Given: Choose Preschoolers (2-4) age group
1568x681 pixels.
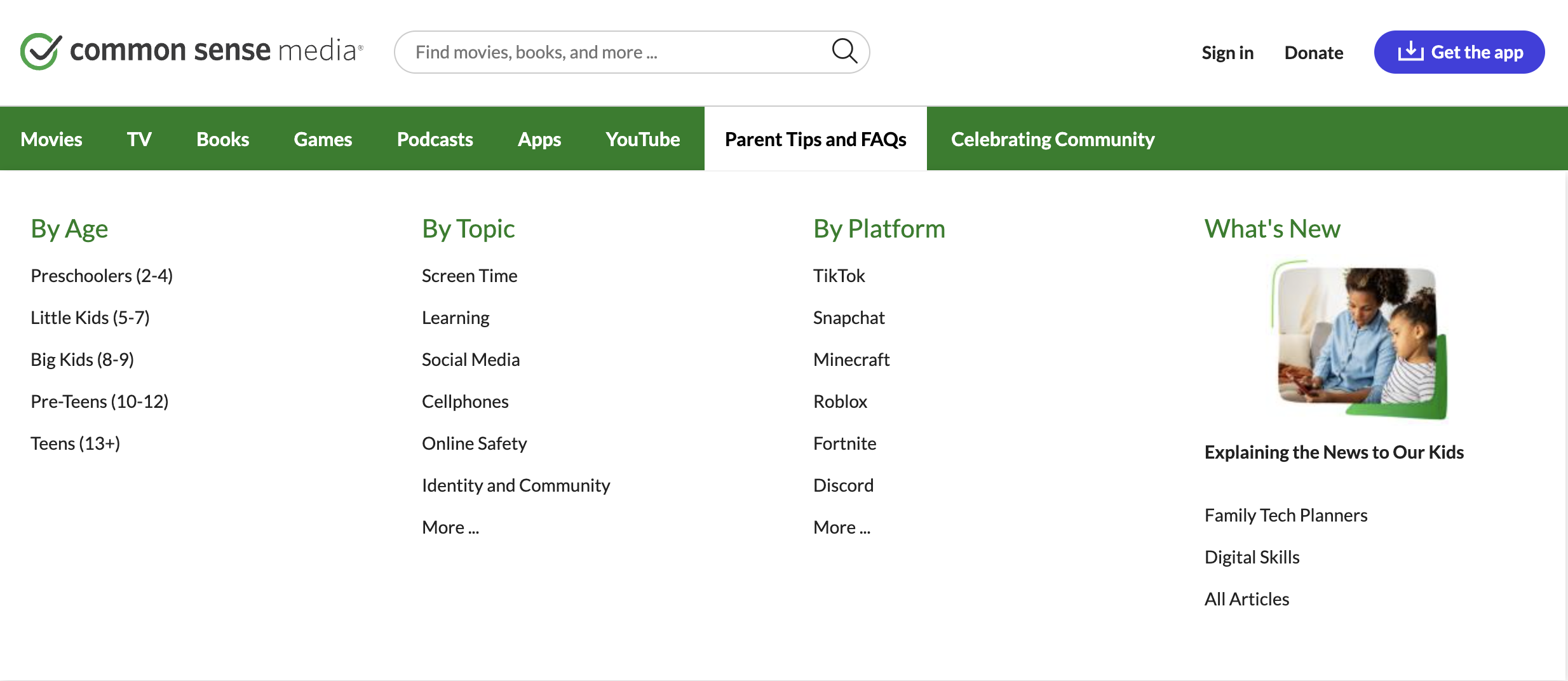Looking at the screenshot, I should 102,276.
